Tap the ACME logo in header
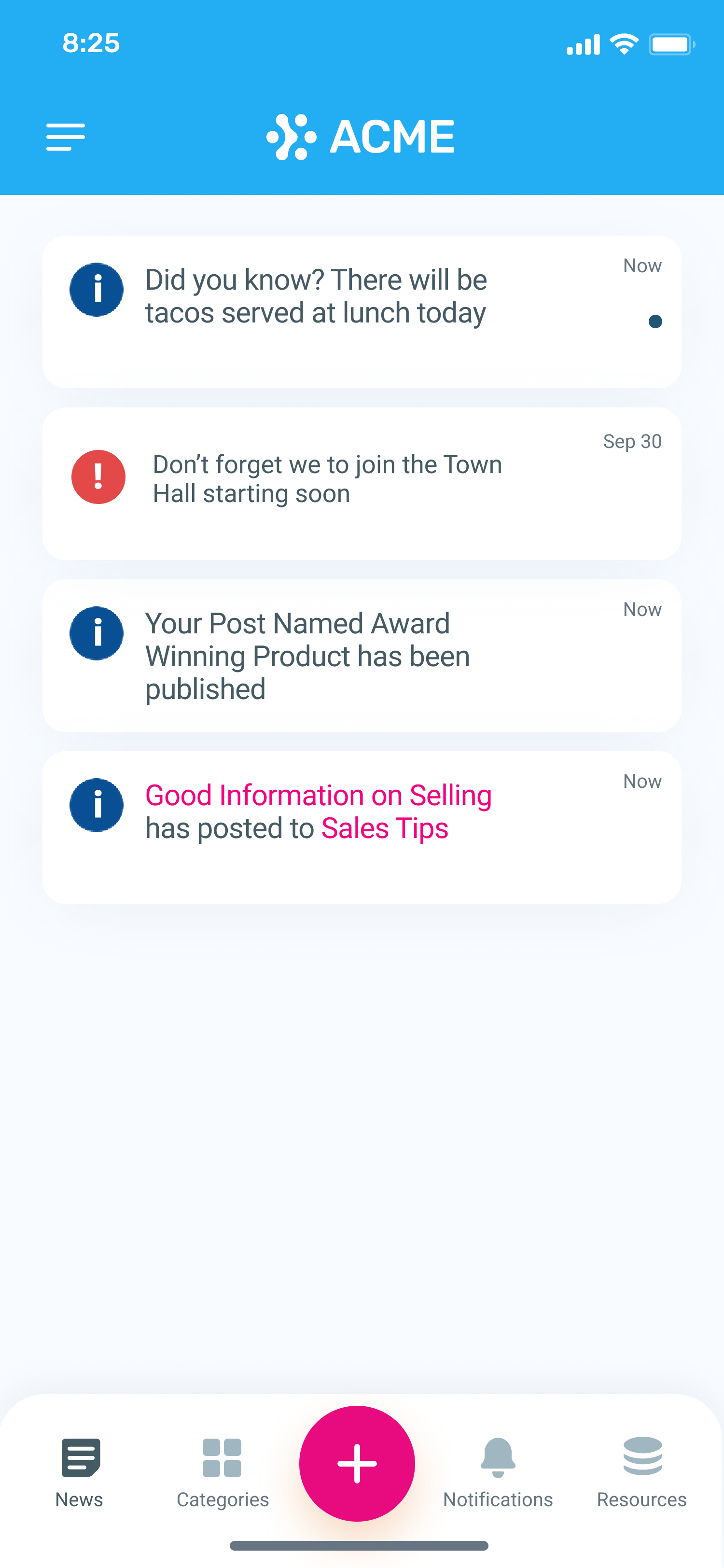 (361, 136)
